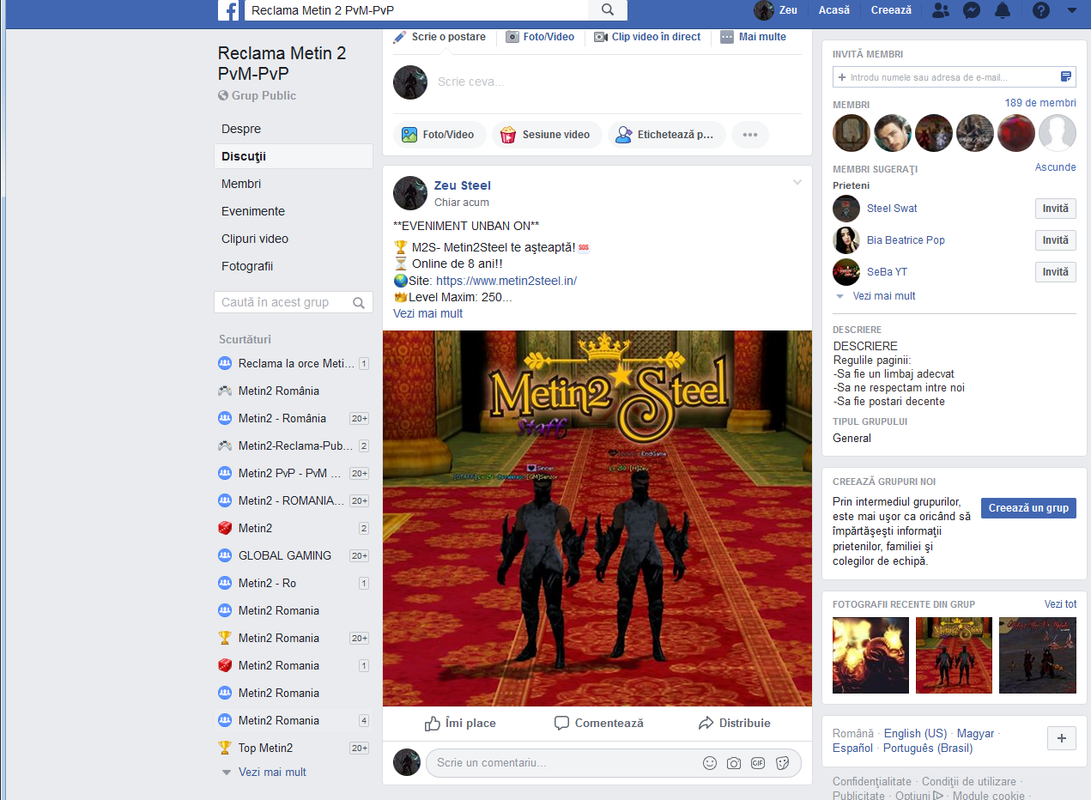
Task: Invite Bia Beatrice Pop to the group
Action: [x=1055, y=241]
